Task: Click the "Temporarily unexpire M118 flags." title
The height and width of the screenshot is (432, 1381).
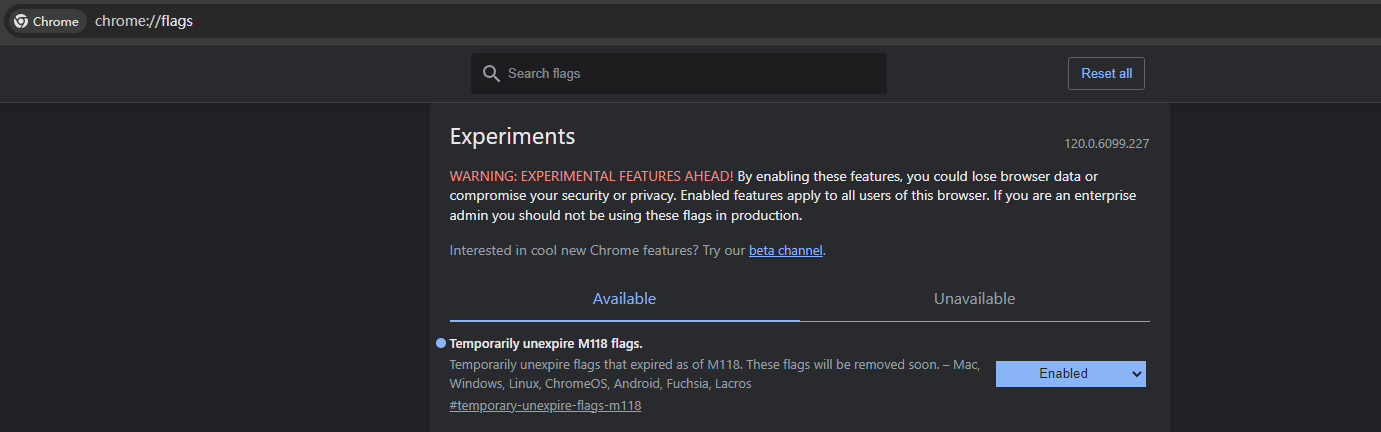Action: tap(546, 344)
